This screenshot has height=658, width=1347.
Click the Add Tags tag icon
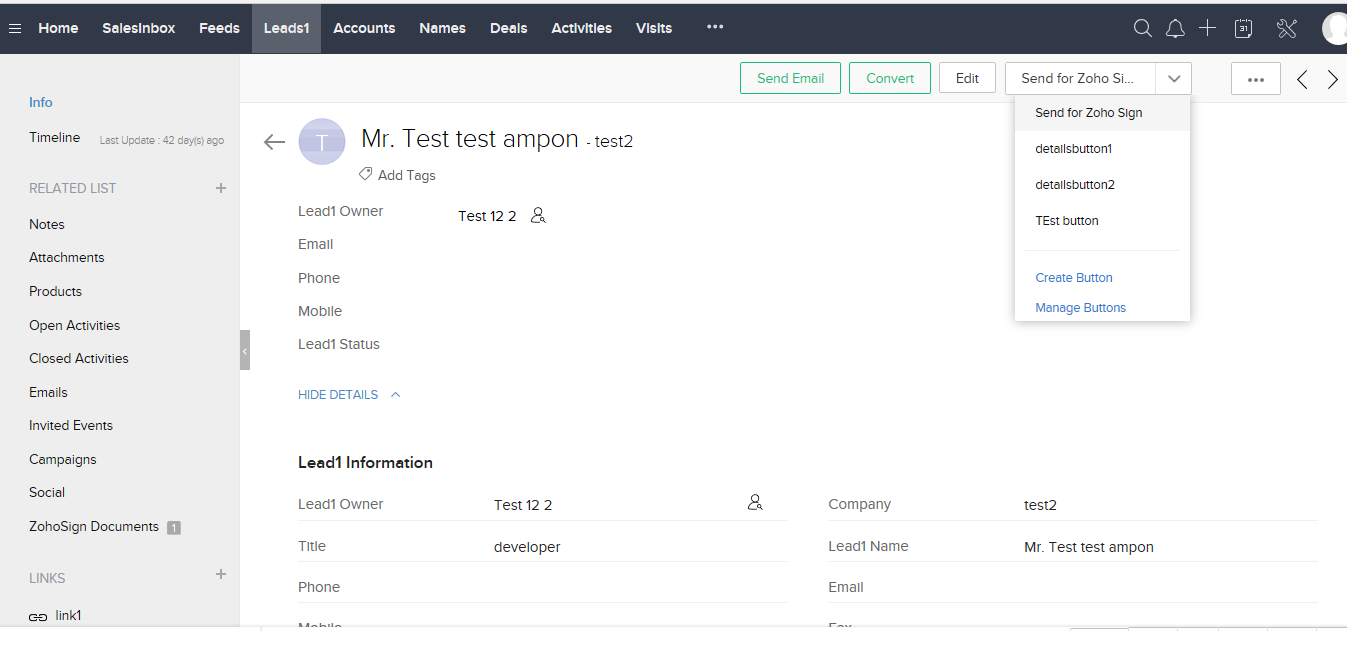tap(364, 174)
